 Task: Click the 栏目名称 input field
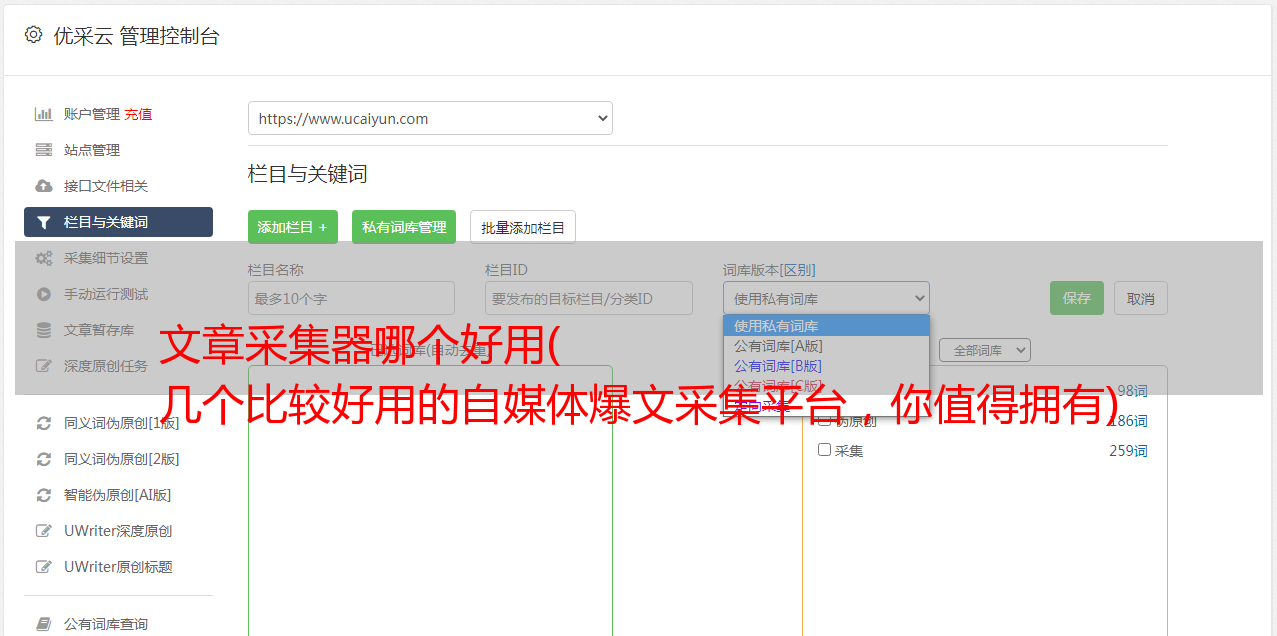pos(351,298)
